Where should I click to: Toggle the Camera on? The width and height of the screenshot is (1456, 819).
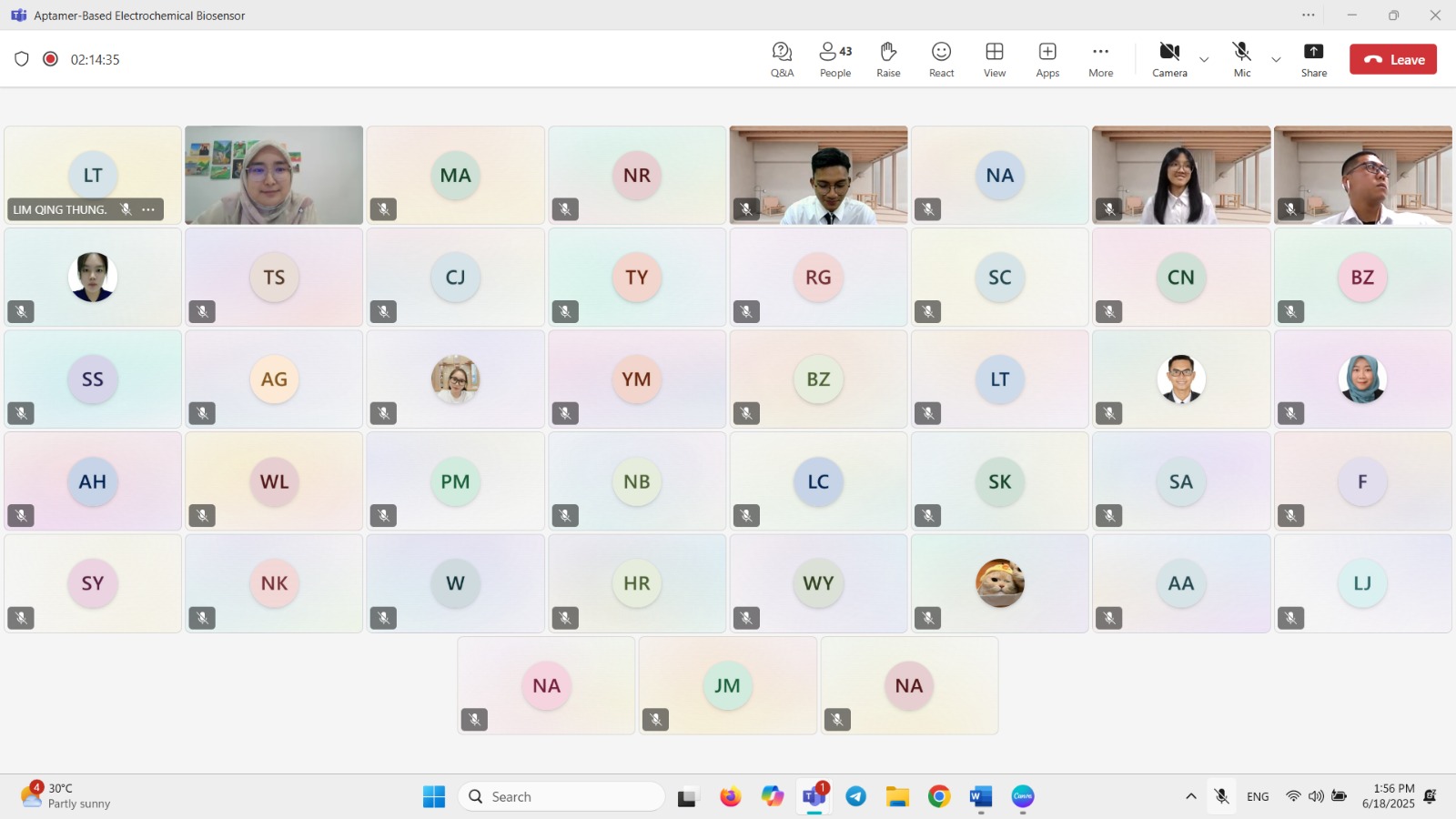coord(1169,59)
